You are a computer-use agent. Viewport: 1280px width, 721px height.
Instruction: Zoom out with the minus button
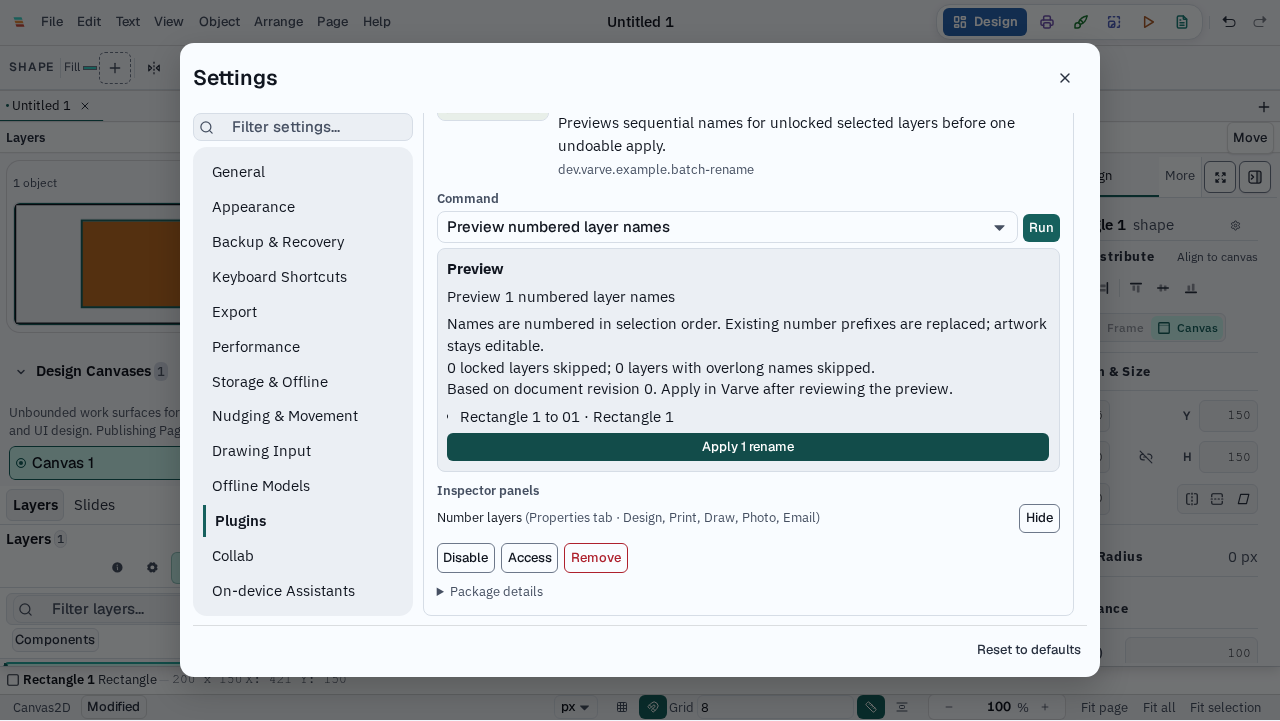coord(949,707)
